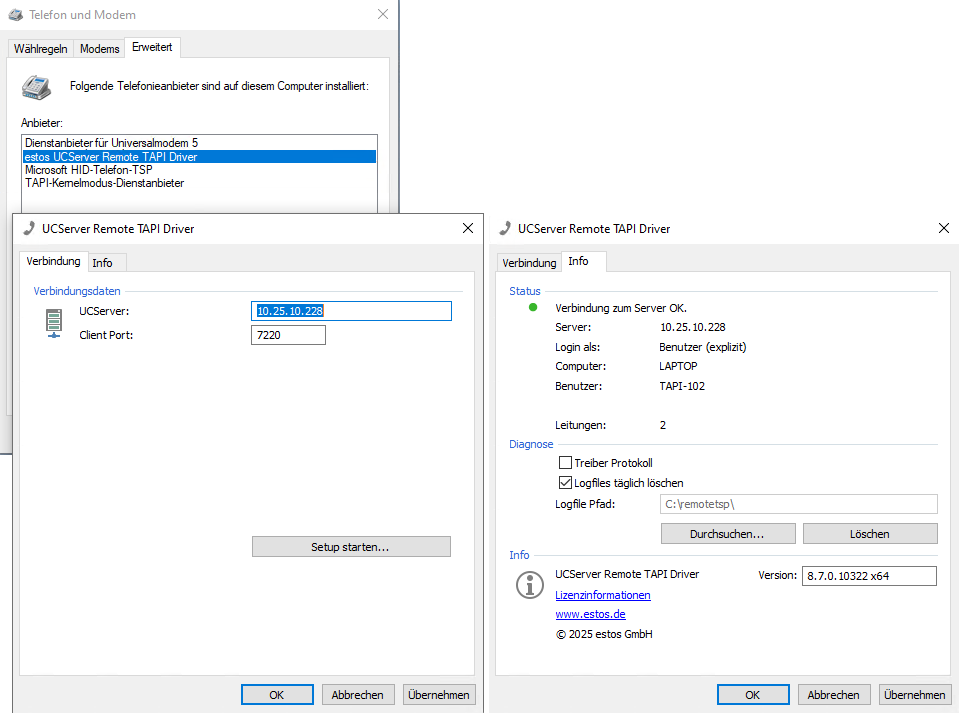Enable the Treiber Protokoll checkbox
This screenshot has width=959, height=713.
point(566,463)
